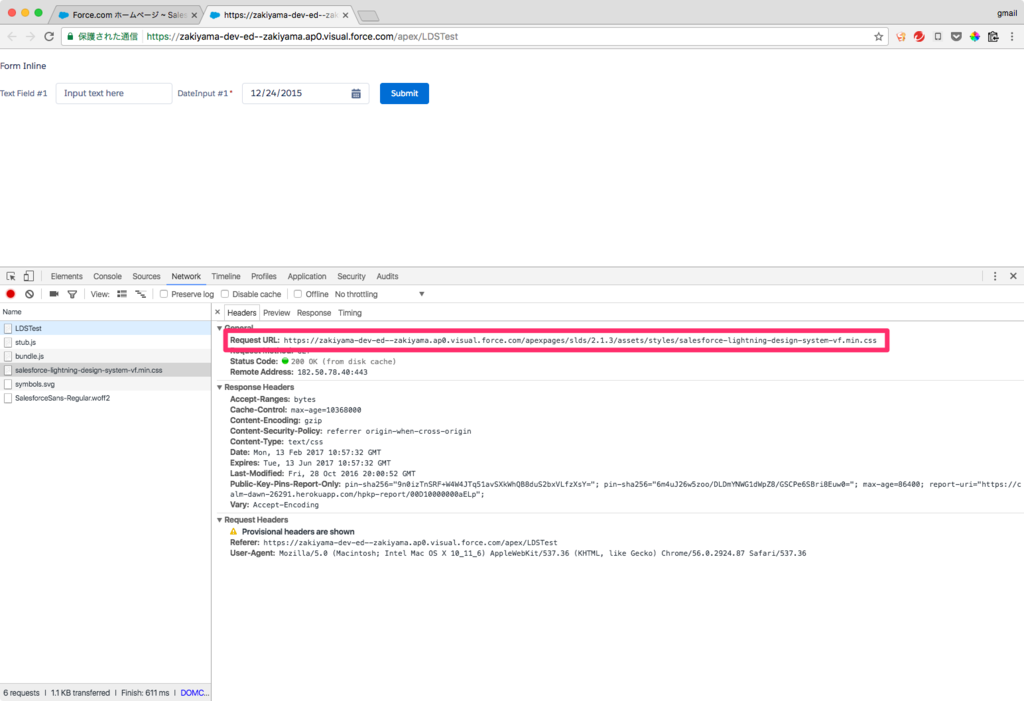Enable the Preserve log checkbox
Screen dimensions: 1024x701
[x=164, y=294]
